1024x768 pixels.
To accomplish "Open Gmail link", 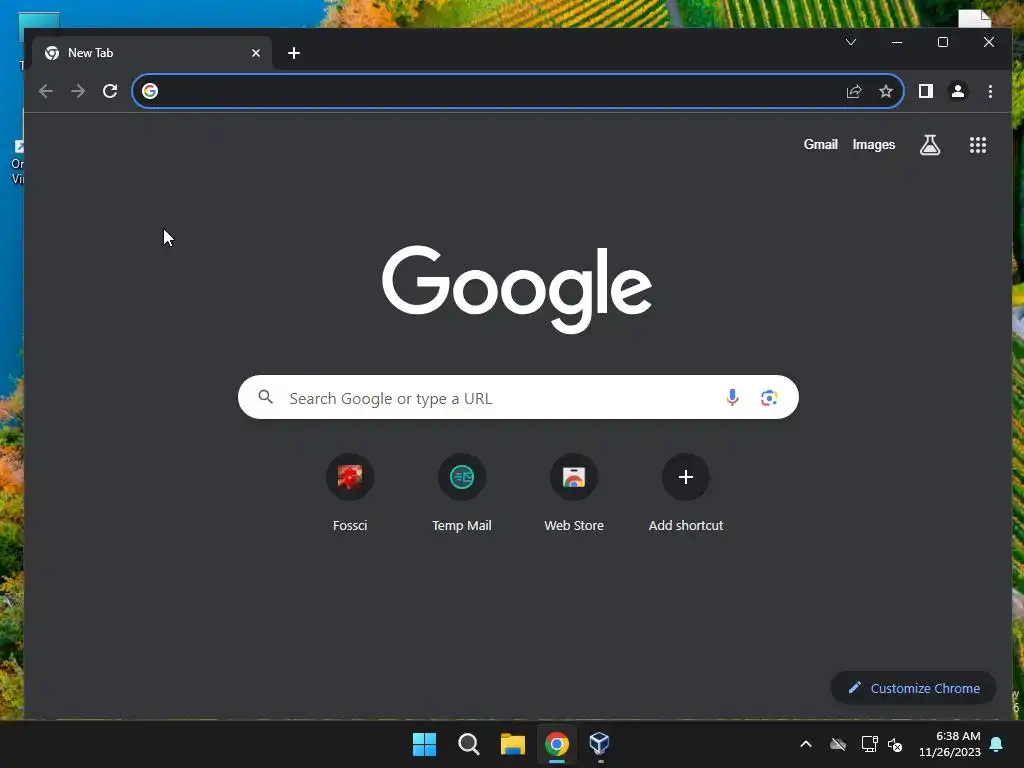I will 820,144.
